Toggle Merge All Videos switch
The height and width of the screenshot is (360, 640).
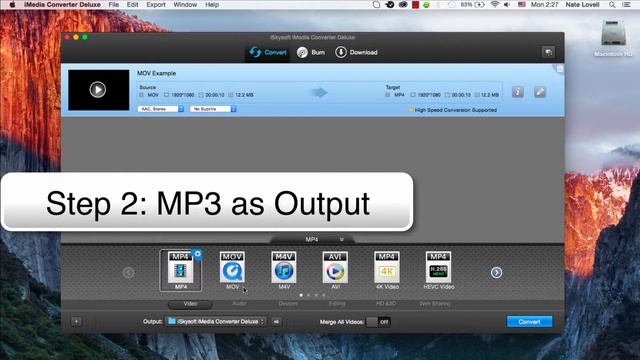[378, 322]
